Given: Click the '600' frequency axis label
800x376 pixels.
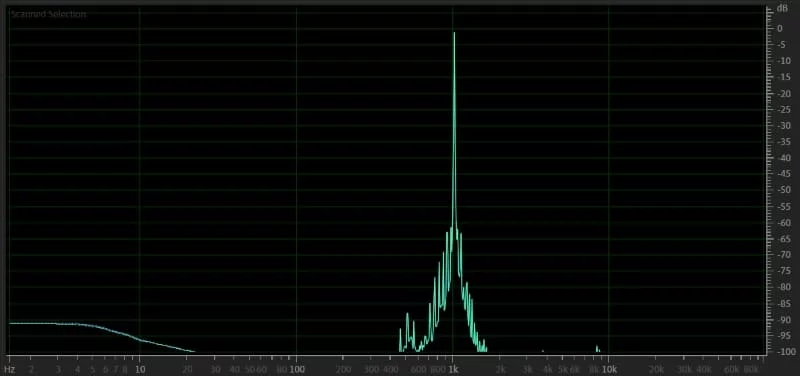Looking at the screenshot, I should coord(418,369).
